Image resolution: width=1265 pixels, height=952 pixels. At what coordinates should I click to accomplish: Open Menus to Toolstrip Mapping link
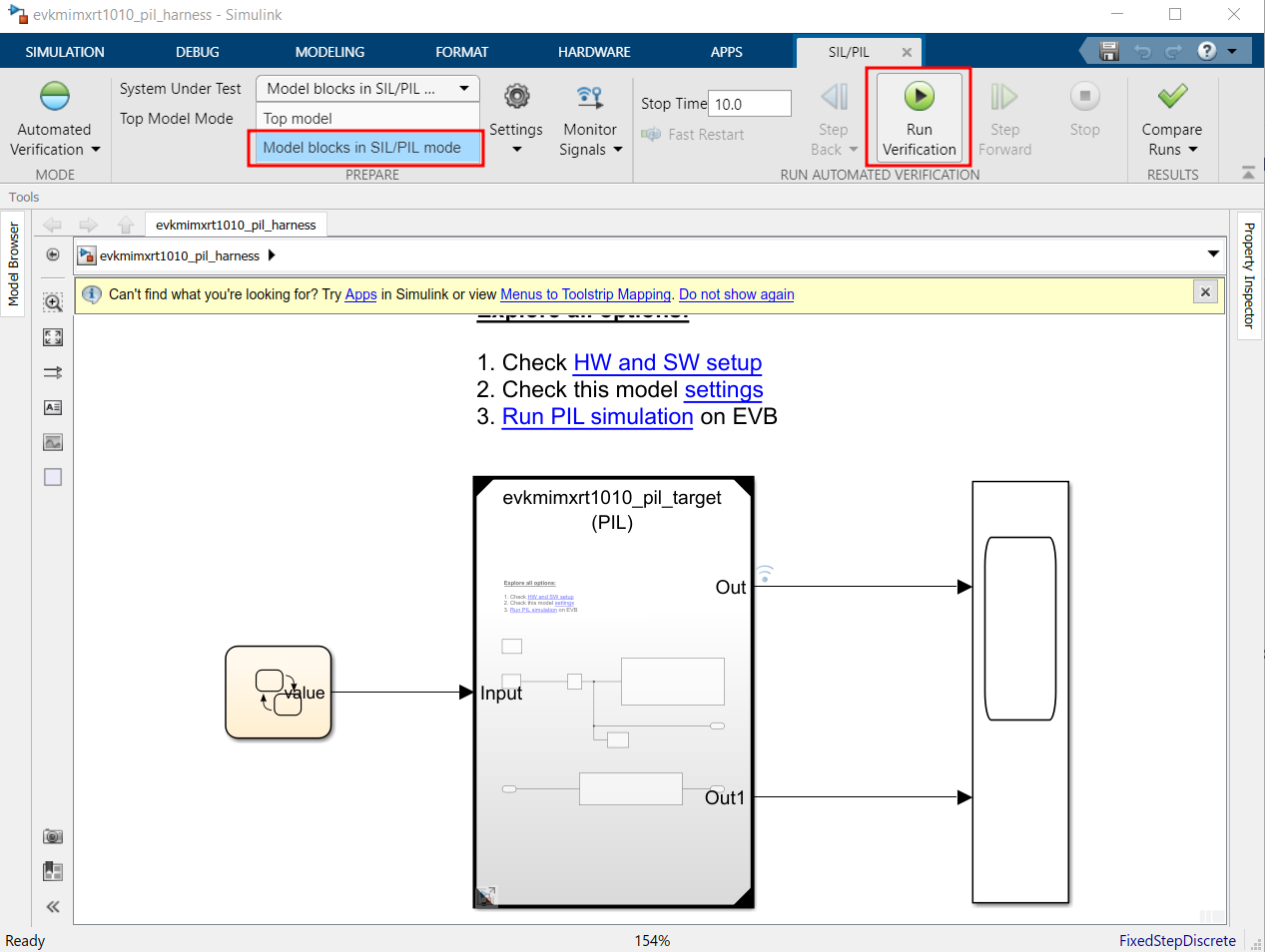pos(585,294)
